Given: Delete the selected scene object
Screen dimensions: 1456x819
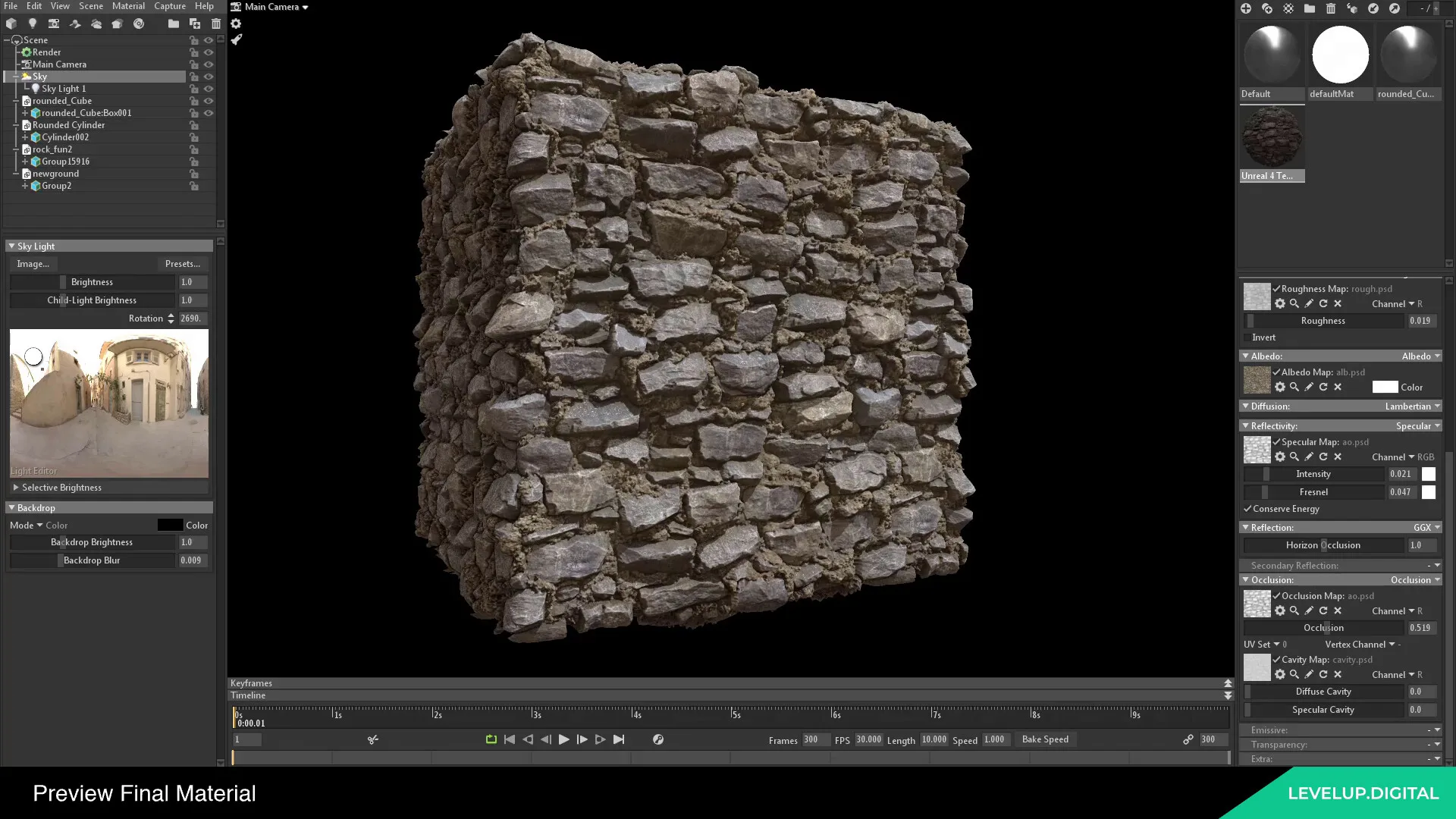Looking at the screenshot, I should (216, 24).
